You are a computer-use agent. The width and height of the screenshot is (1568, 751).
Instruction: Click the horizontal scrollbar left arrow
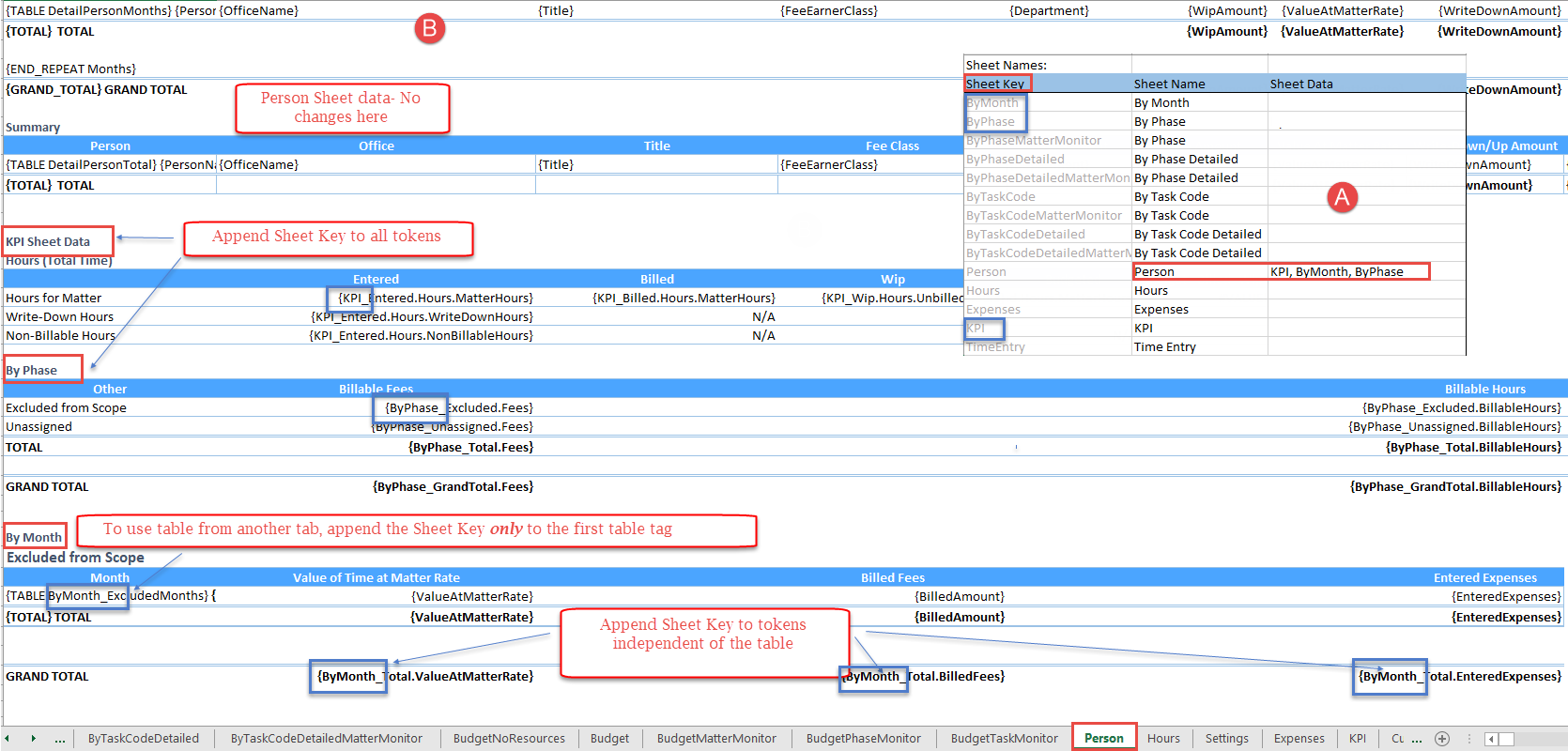coord(1491,739)
